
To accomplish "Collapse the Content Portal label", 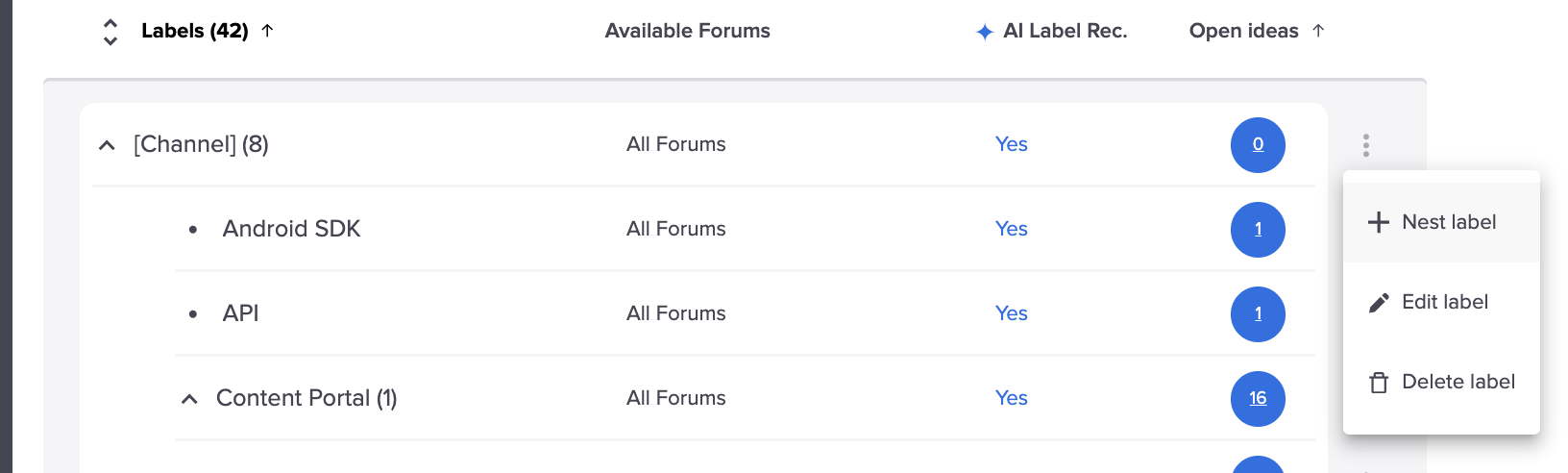I will 190,399.
